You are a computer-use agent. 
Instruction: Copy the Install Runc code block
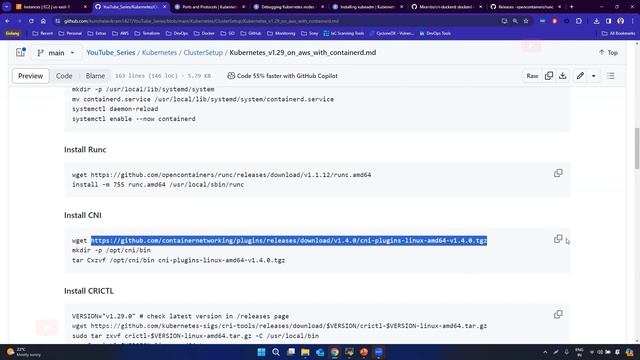point(558,173)
